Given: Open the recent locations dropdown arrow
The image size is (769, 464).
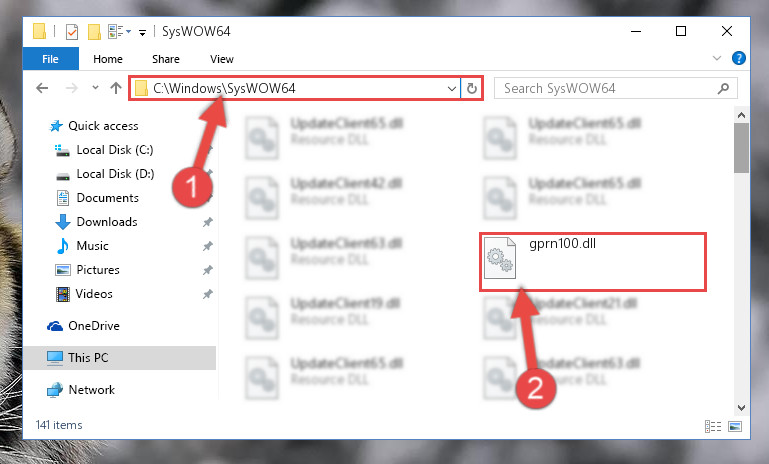Looking at the screenshot, I should pos(95,88).
